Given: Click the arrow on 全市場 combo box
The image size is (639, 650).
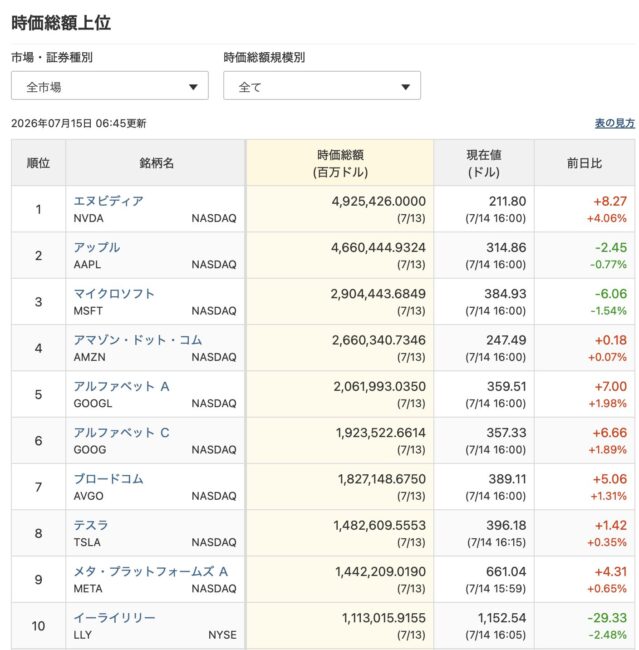Looking at the screenshot, I should tap(193, 87).
